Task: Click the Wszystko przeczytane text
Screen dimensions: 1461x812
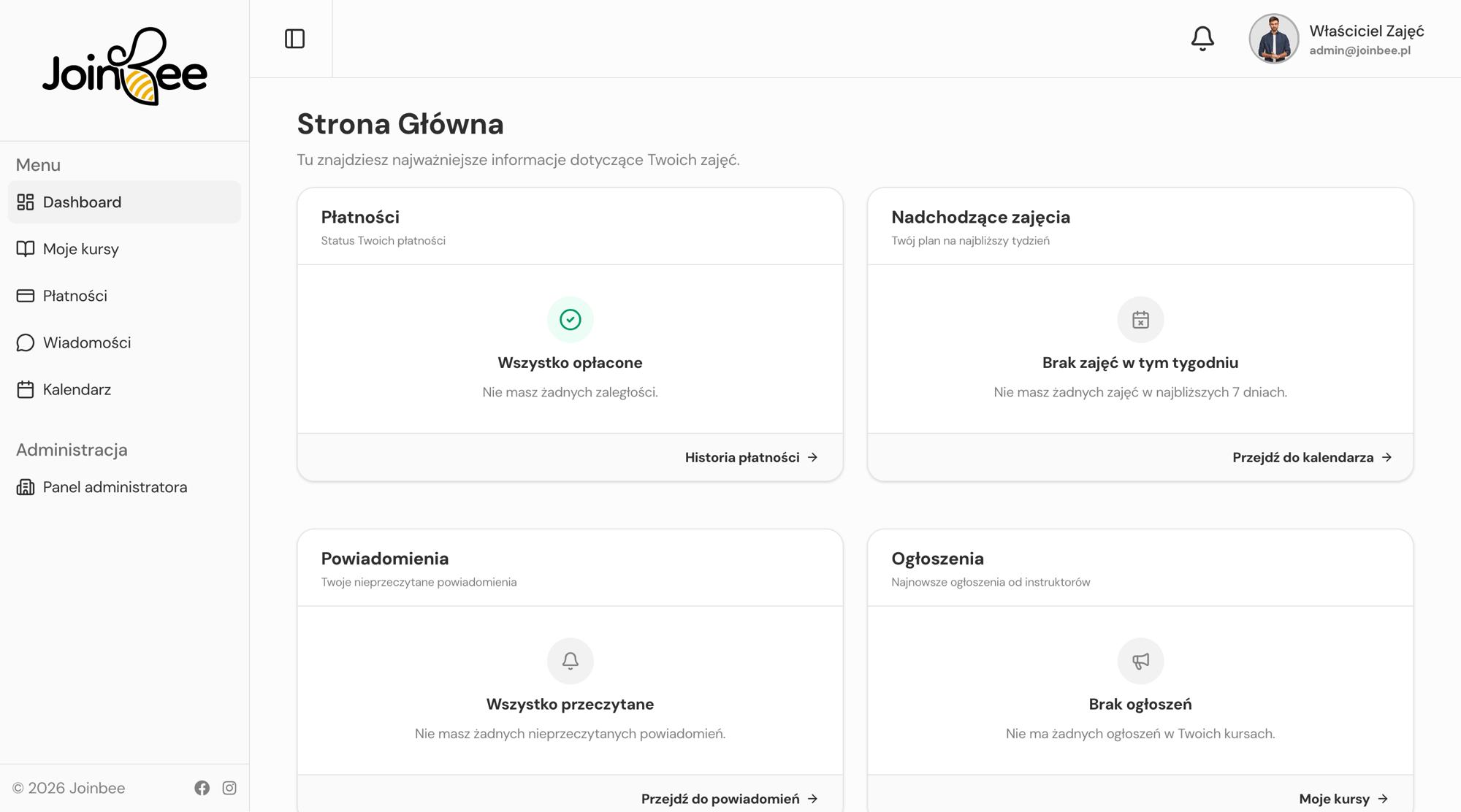Action: pyautogui.click(x=571, y=705)
